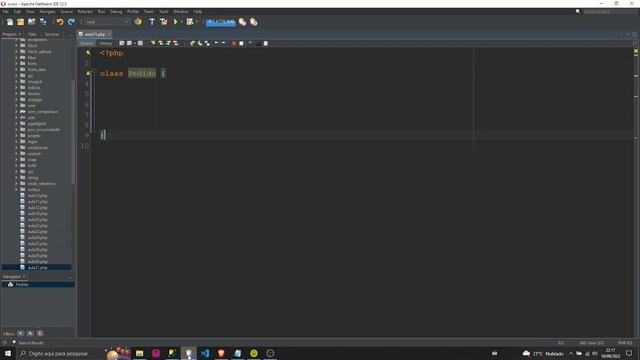
Task: Toggle the third Navigator filter button
Action: pyautogui.click(x=40, y=333)
